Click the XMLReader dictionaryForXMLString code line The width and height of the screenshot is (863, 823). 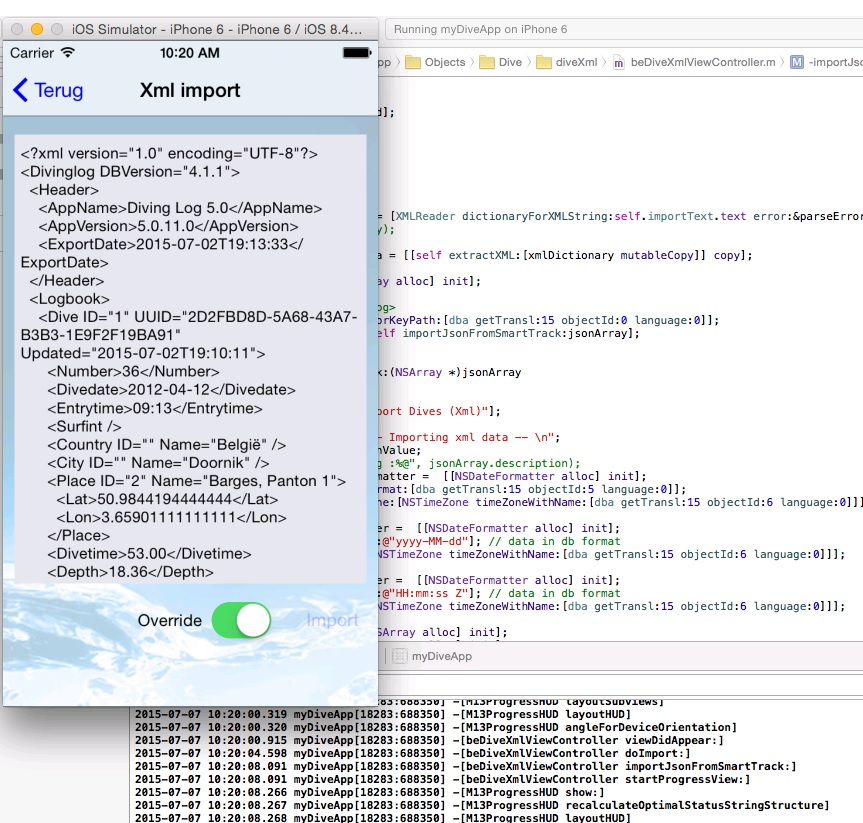[620, 216]
